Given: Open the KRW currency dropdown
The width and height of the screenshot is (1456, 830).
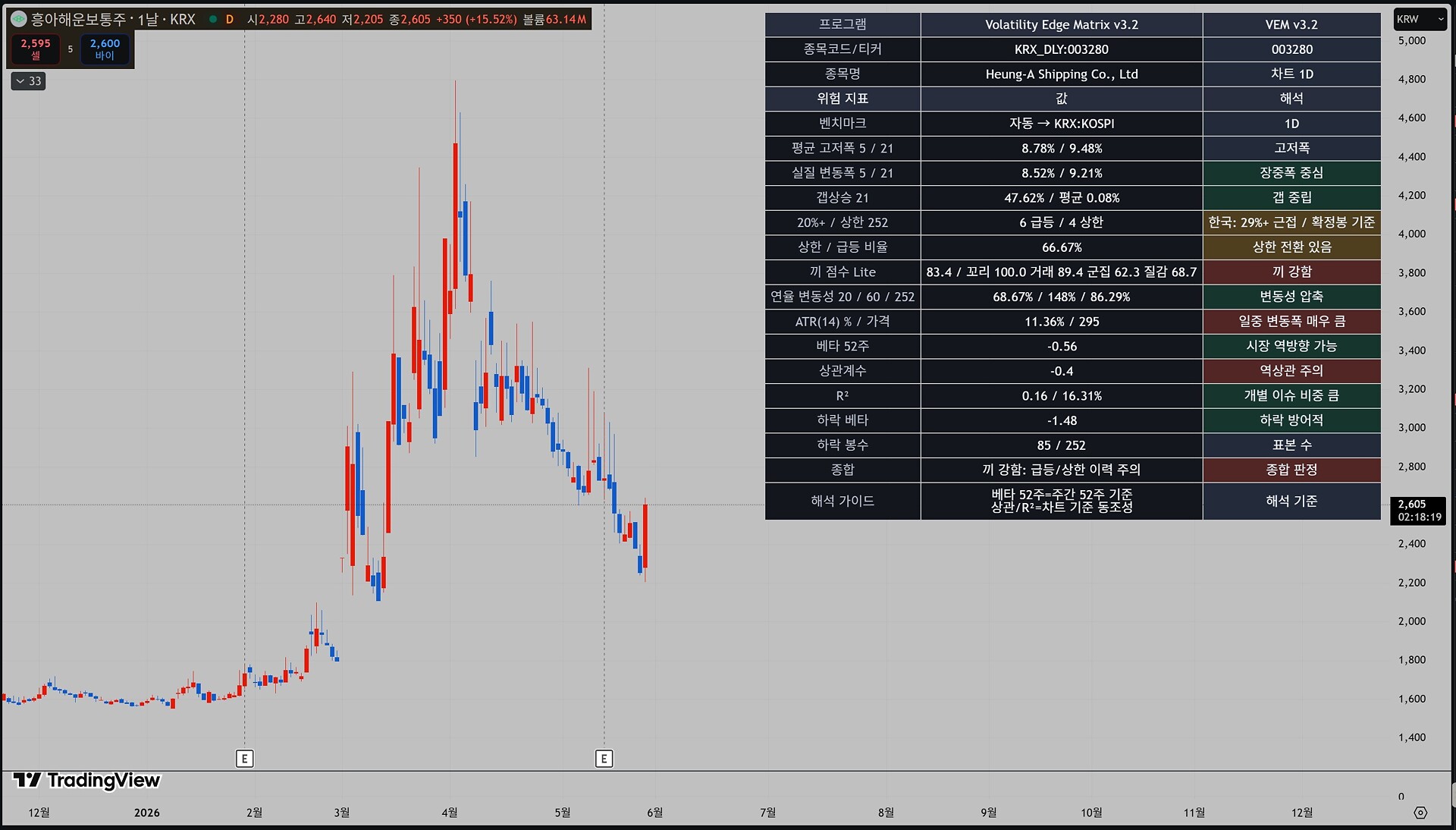Looking at the screenshot, I should [1420, 19].
